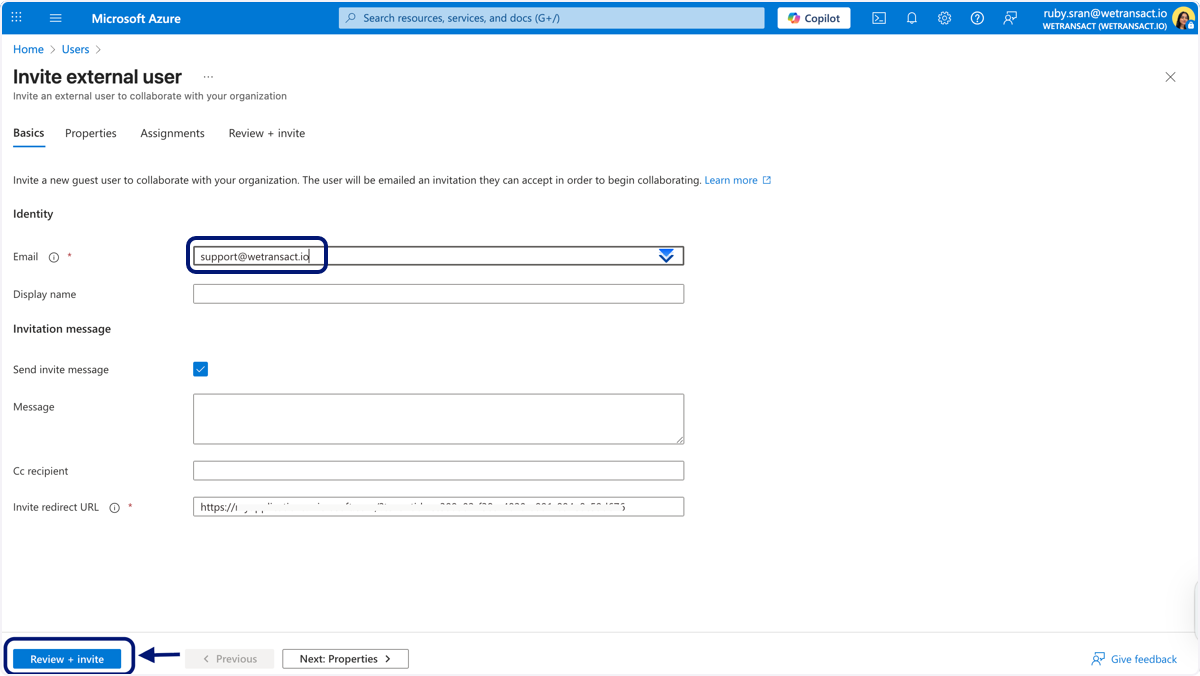This screenshot has width=1200, height=676.
Task: Open the ellipsis menu next to Invite external user
Action: click(x=208, y=77)
